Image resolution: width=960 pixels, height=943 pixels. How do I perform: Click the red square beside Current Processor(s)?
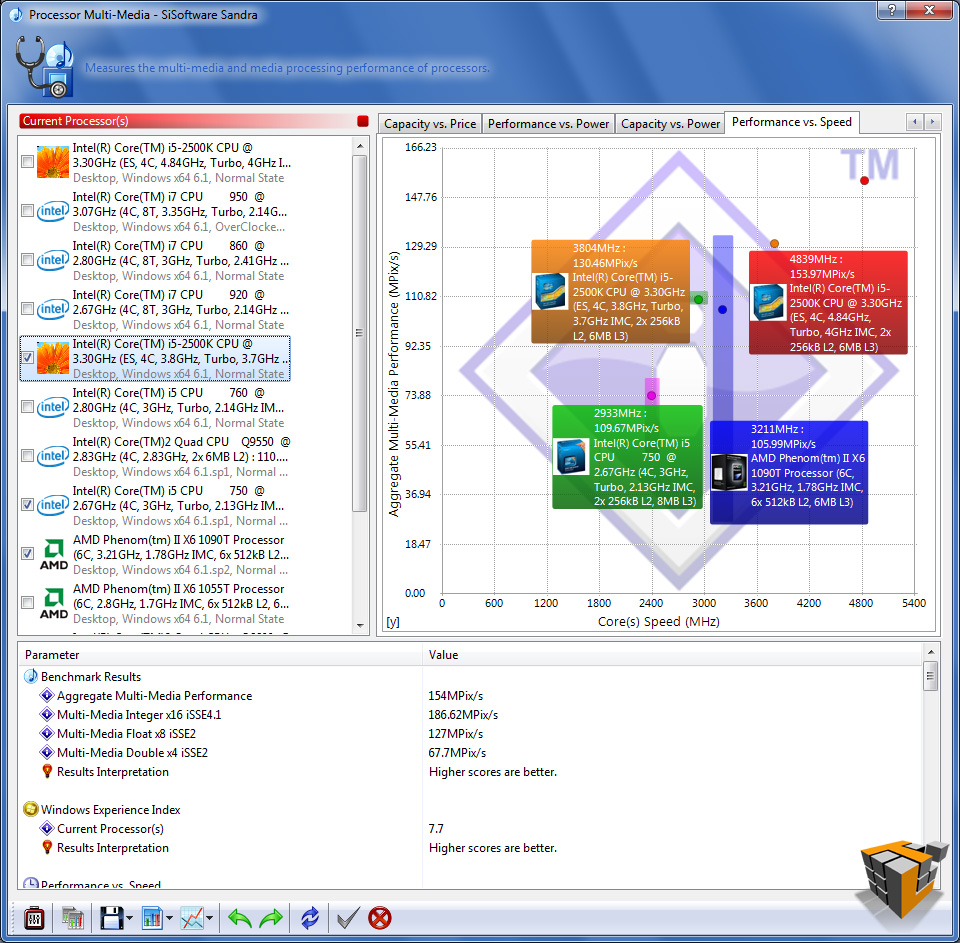pyautogui.click(x=362, y=121)
